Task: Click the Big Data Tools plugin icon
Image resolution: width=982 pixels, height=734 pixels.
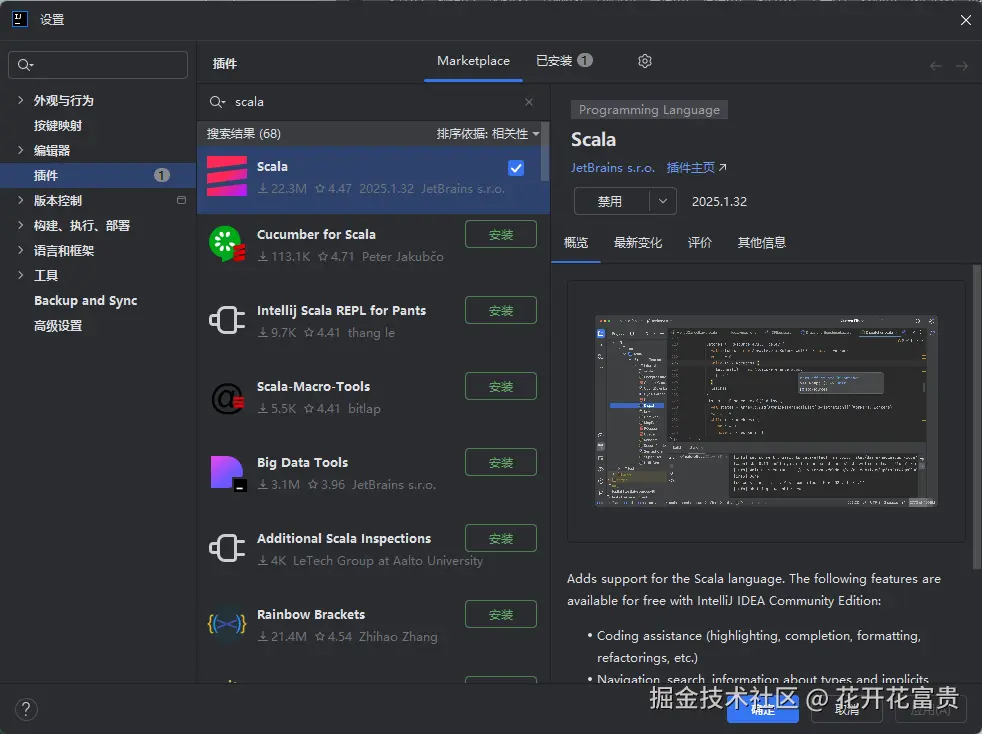Action: click(227, 473)
